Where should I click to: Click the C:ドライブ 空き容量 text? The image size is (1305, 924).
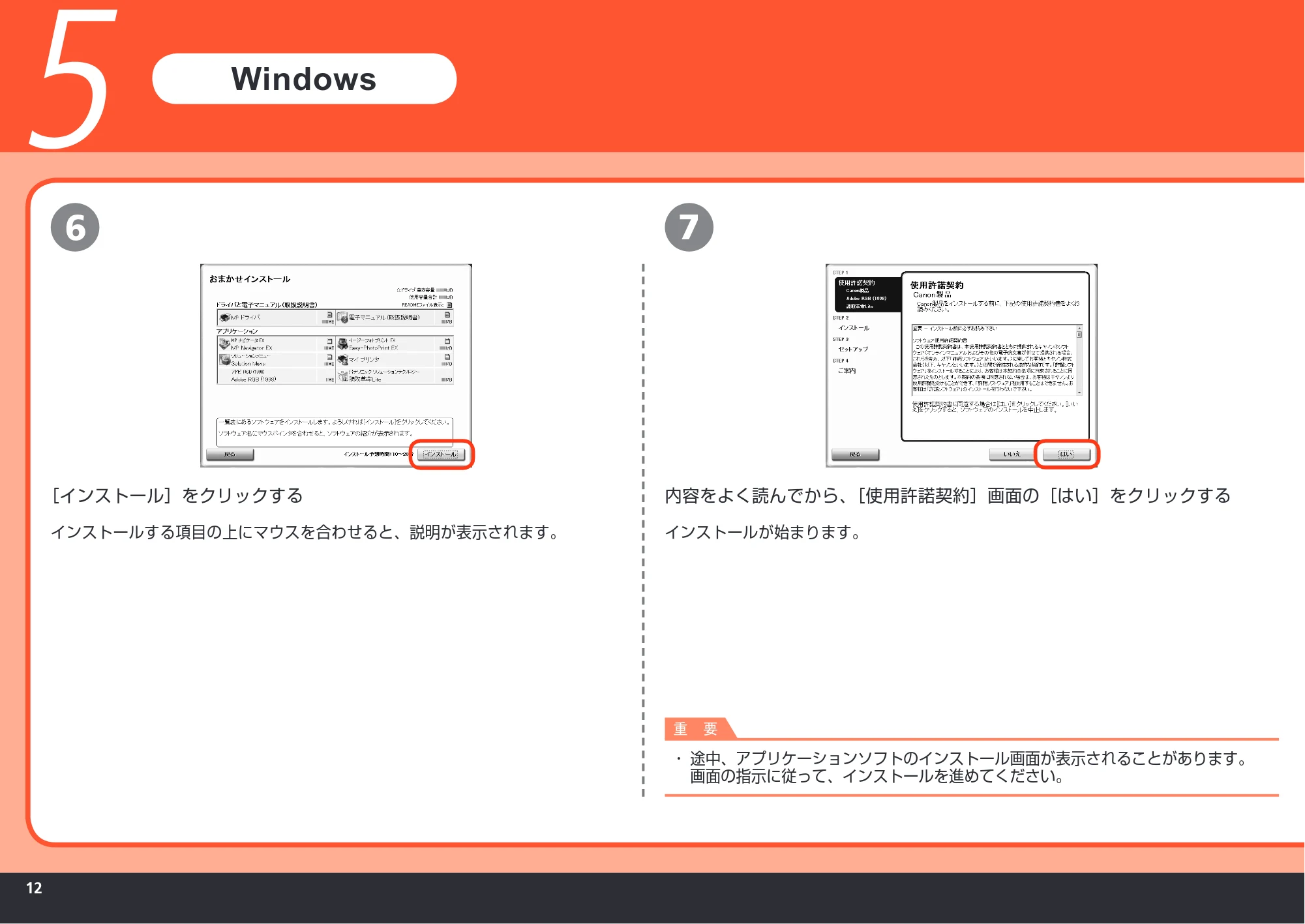416,290
